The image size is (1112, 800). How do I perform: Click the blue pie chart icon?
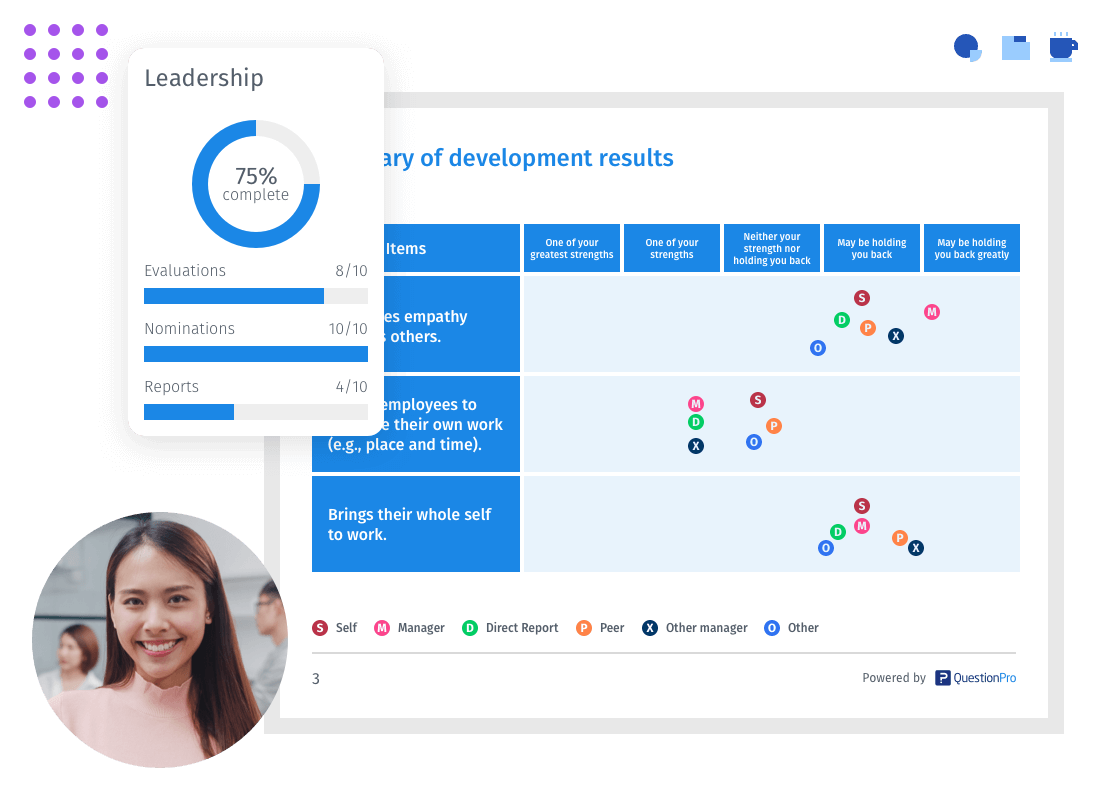tap(967, 47)
